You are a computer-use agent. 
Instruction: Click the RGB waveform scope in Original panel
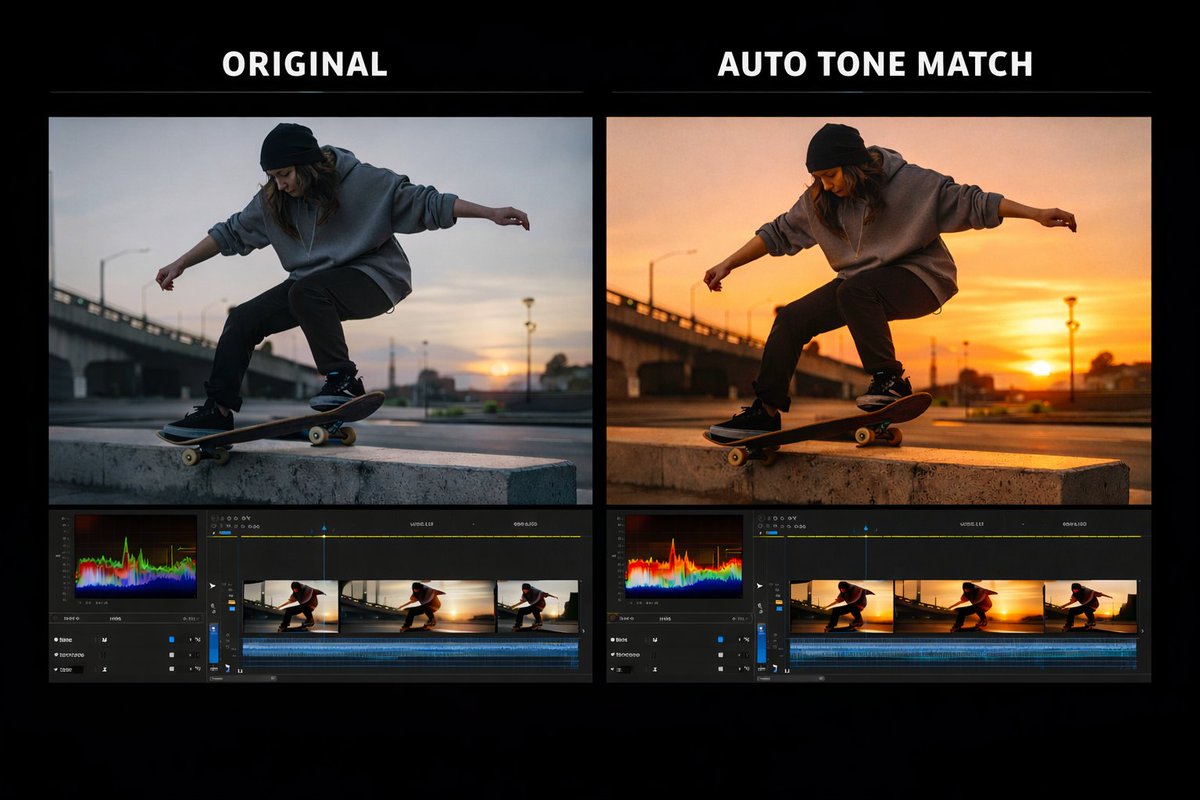click(136, 557)
